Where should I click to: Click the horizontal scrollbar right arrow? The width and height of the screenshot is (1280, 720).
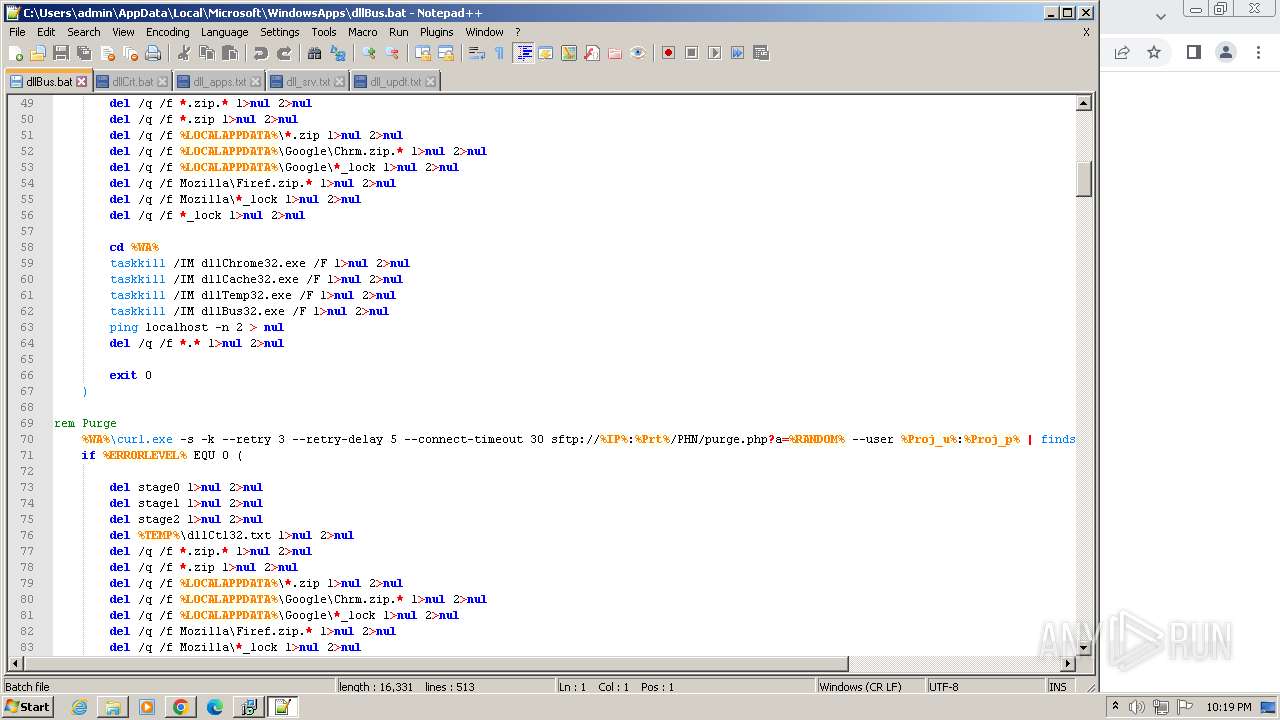point(1068,664)
